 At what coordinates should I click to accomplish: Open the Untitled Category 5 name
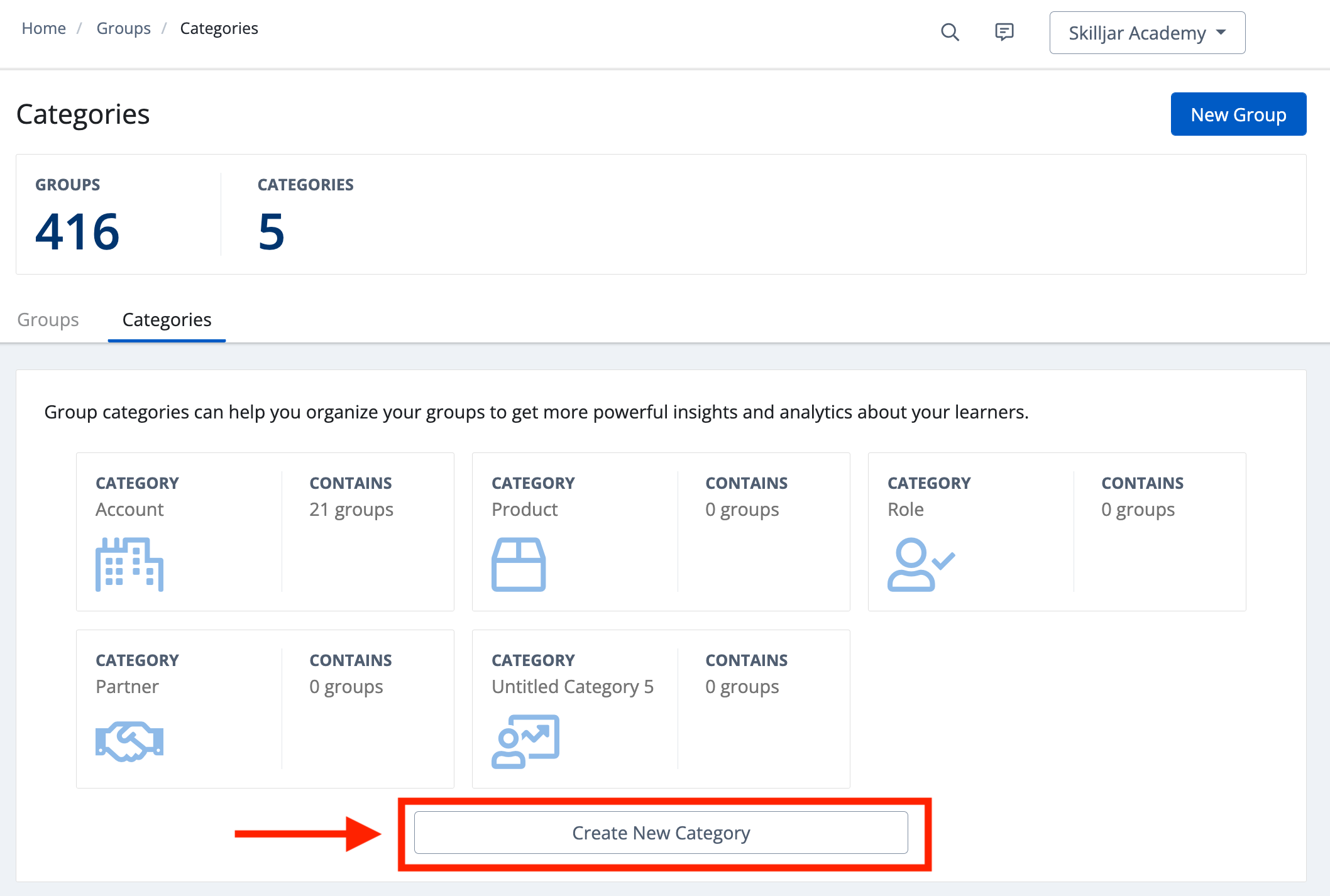572,687
